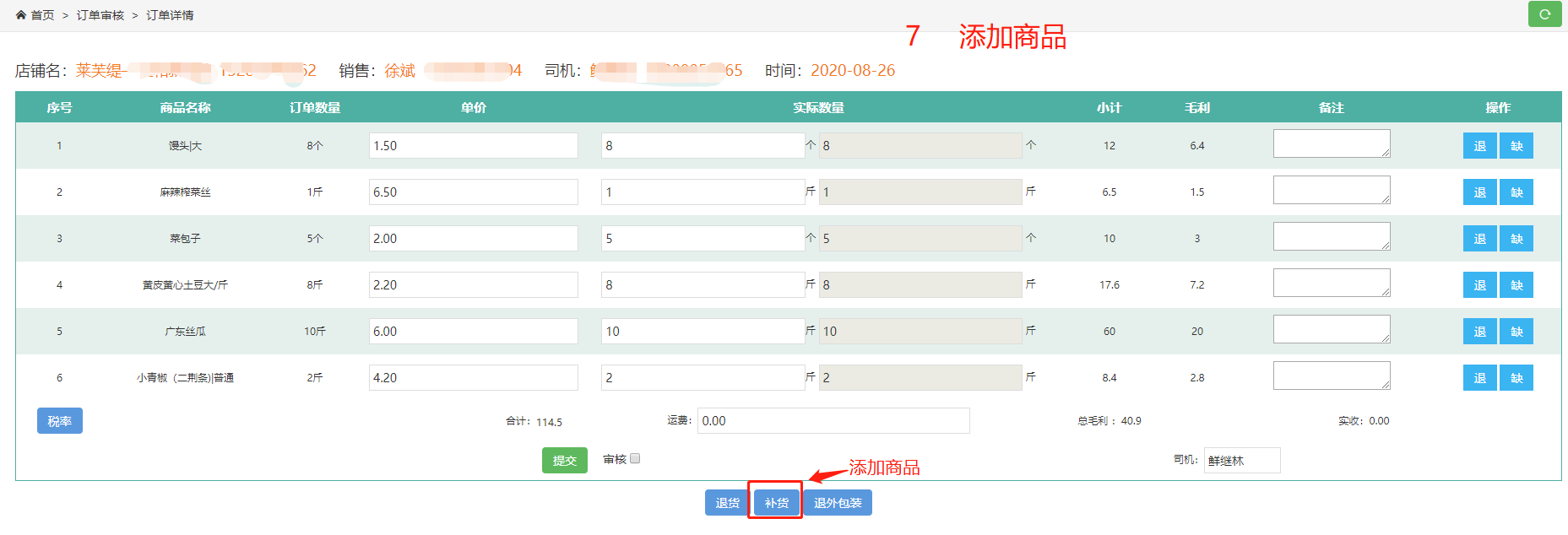Click remark textarea for 菜包子 row
This screenshot has width=1568, height=535.
click(1331, 236)
